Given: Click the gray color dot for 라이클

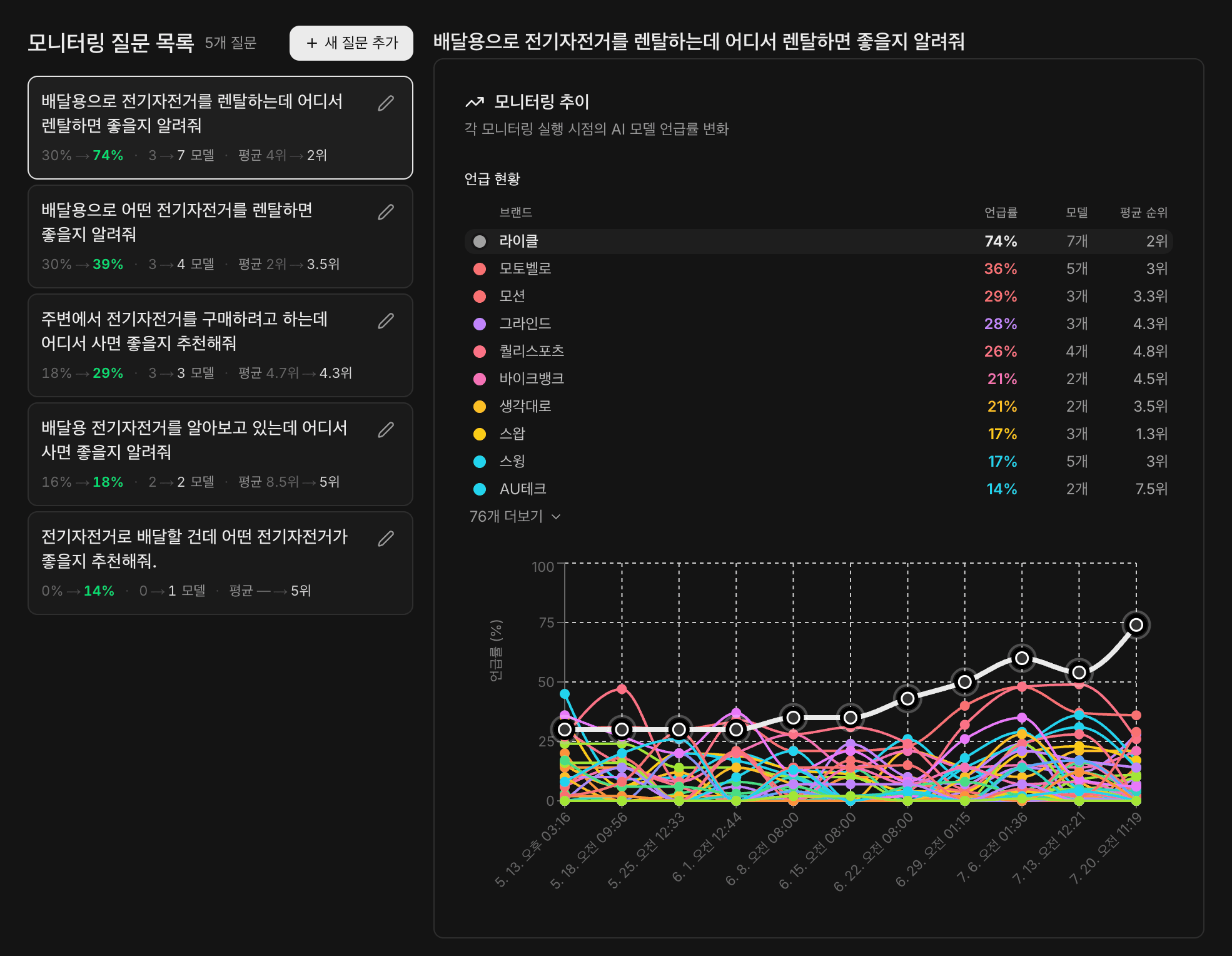Looking at the screenshot, I should point(480,242).
